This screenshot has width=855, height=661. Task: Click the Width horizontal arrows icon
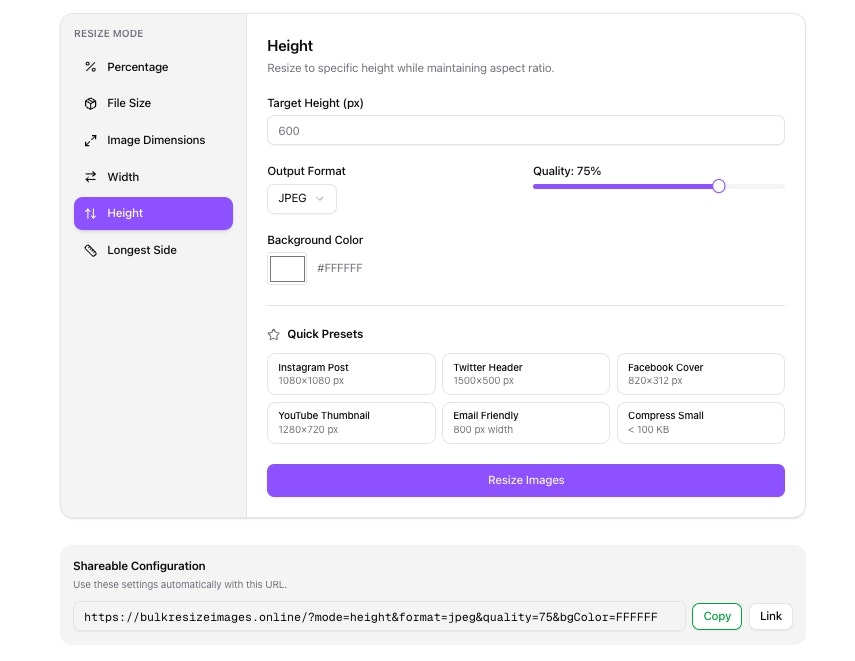(x=90, y=177)
